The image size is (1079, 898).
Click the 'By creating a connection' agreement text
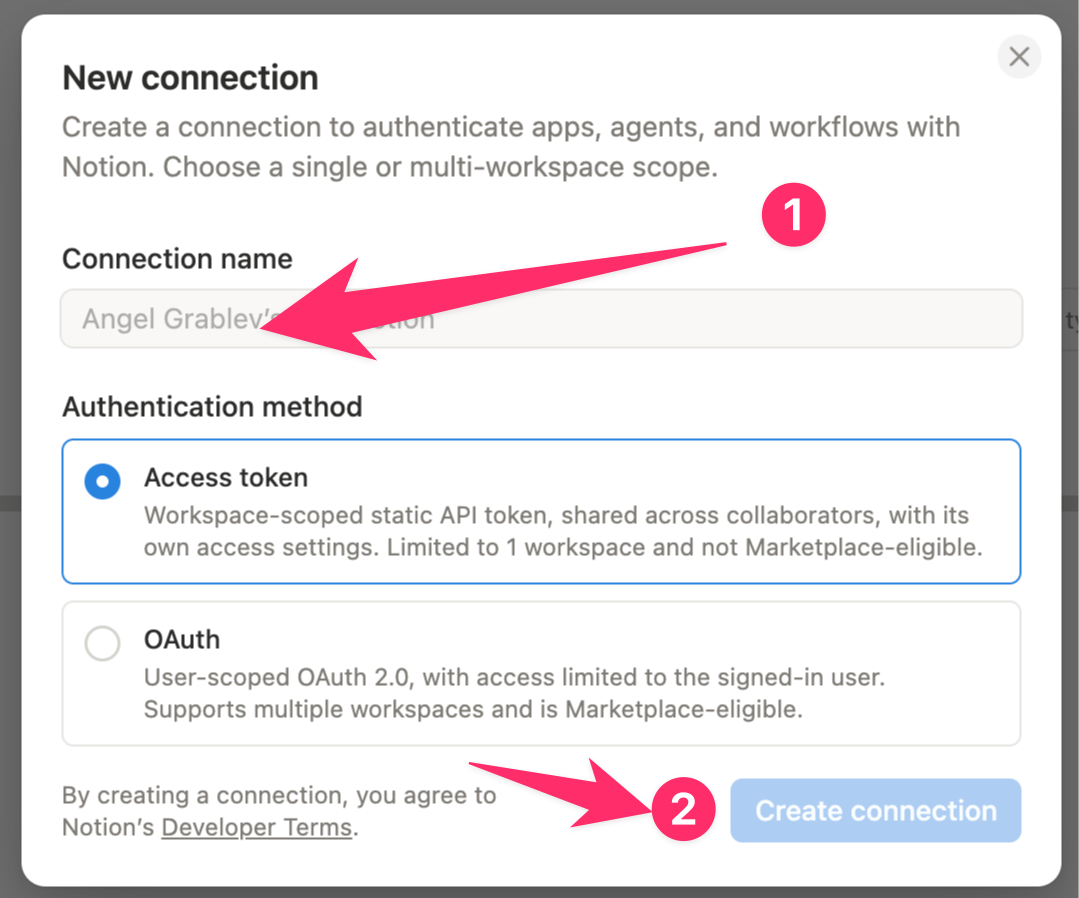coord(279,811)
